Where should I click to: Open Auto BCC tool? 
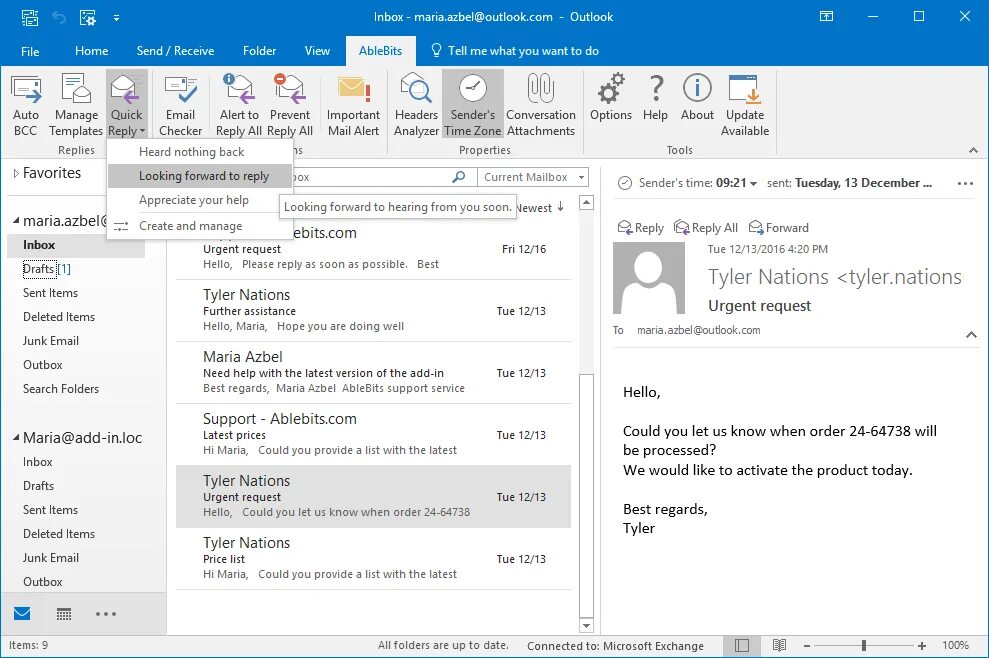(x=26, y=105)
